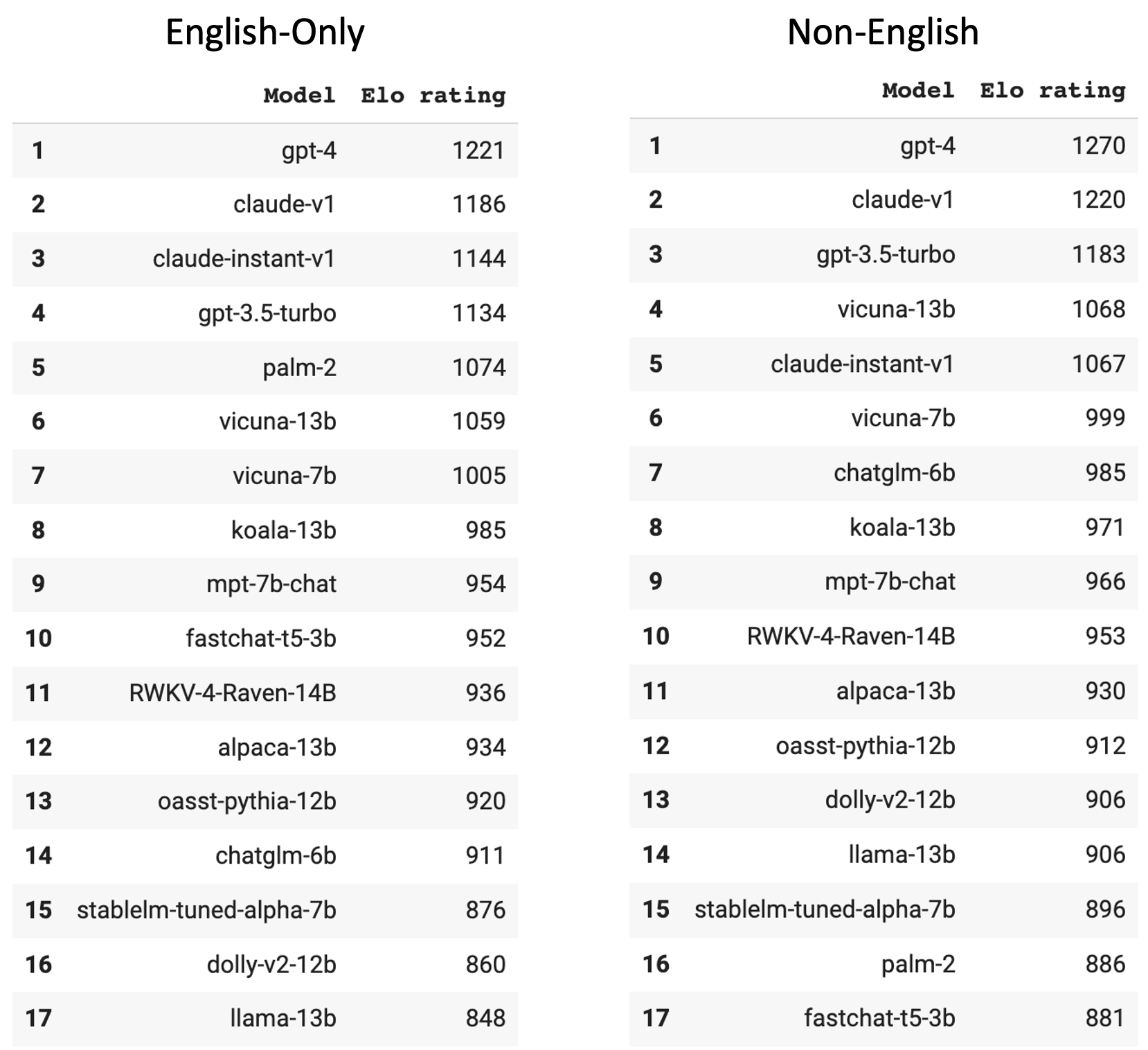Click RWKV-4-Raven-14B in Non-English table
Image resolution: width=1148 pixels, height=1050 pixels.
click(x=851, y=636)
